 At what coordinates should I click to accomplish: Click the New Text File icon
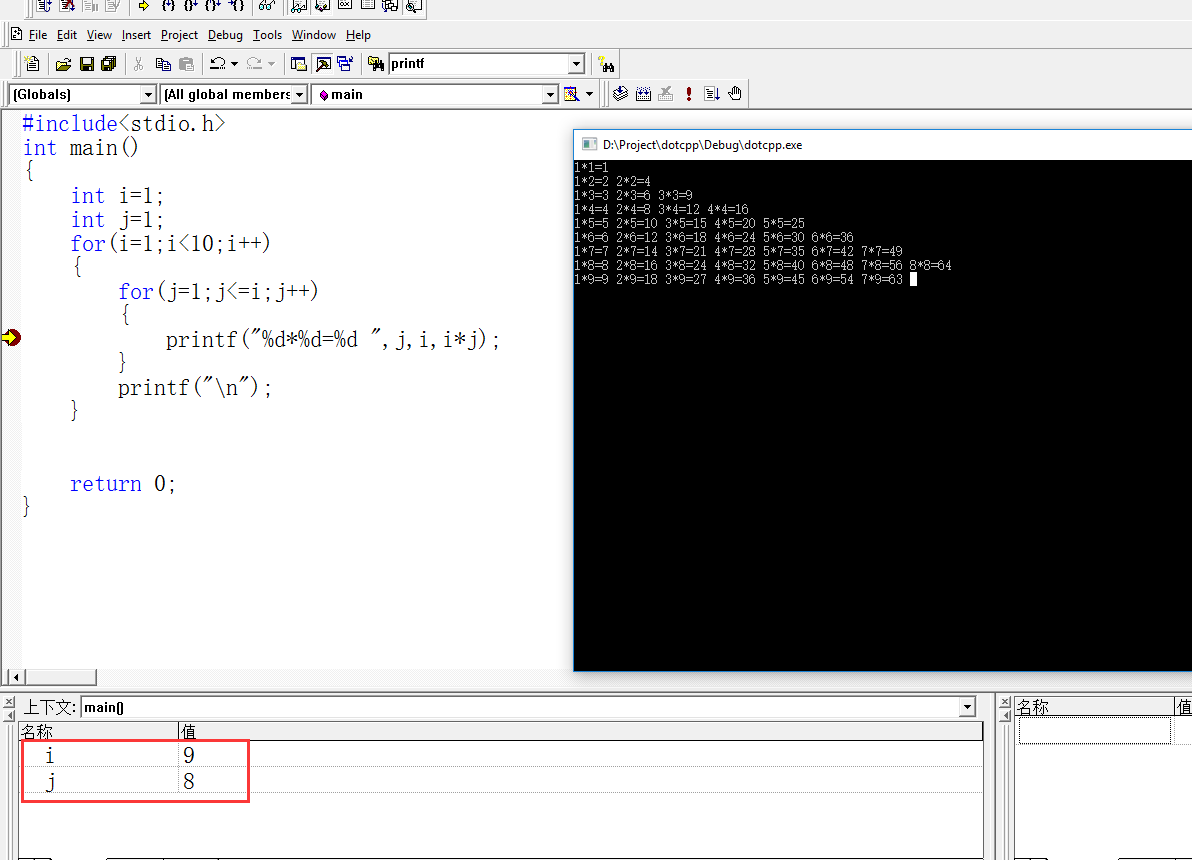[x=32, y=64]
